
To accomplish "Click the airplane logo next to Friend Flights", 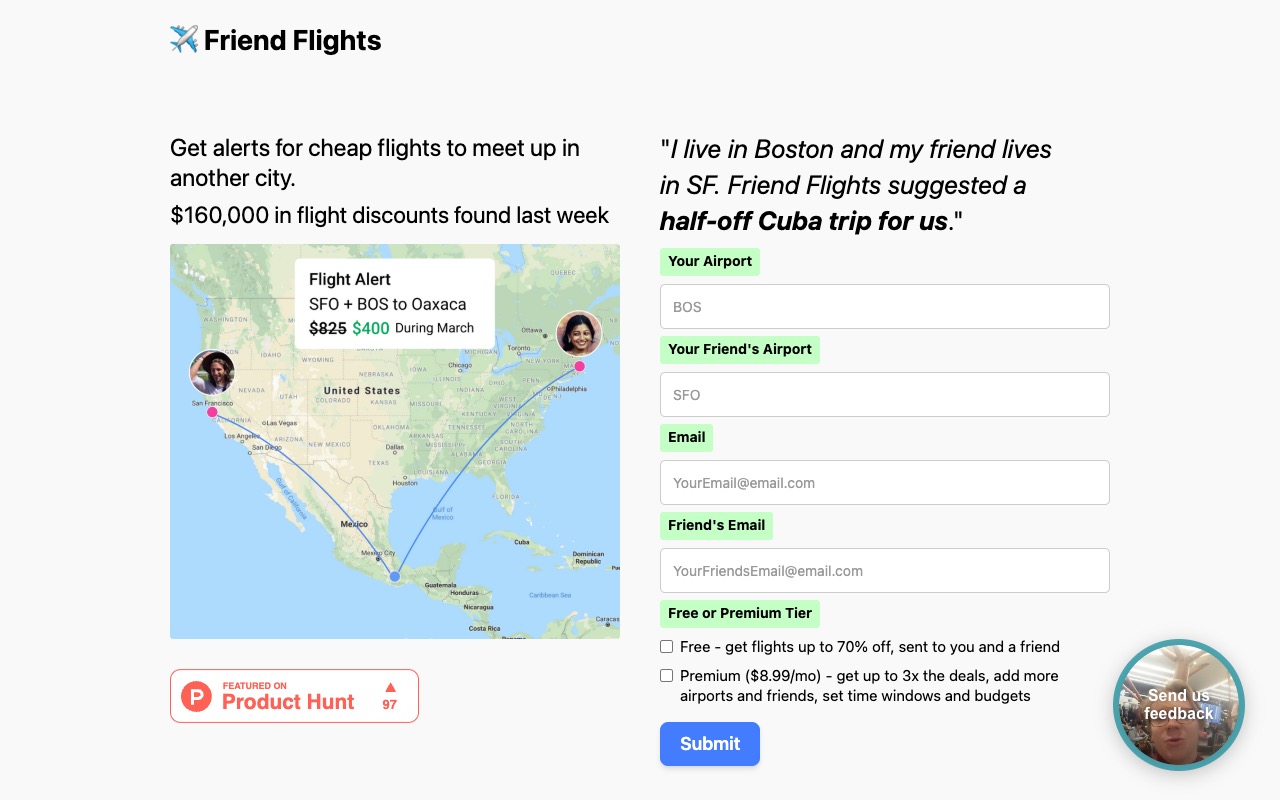I will click(x=183, y=40).
